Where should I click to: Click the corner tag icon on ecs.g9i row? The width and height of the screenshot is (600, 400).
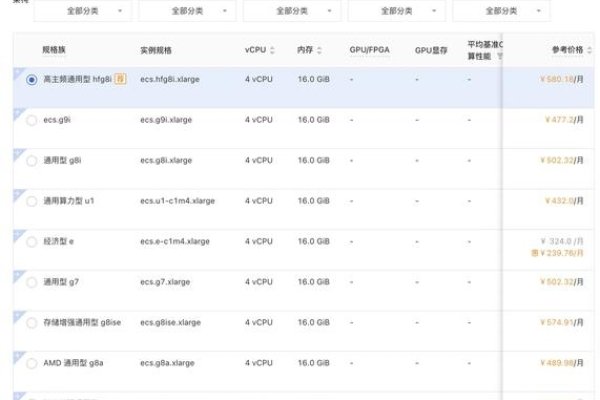[x=17, y=113]
